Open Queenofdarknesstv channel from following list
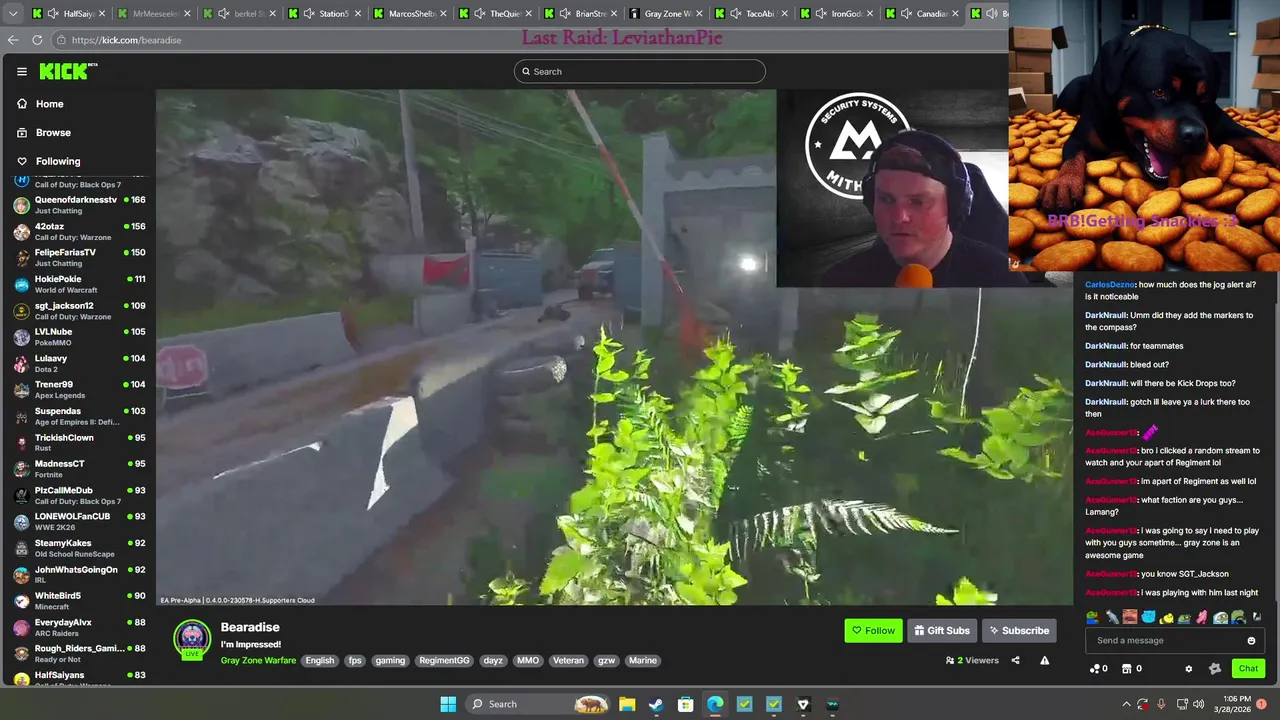Image resolution: width=1280 pixels, height=720 pixels. pyautogui.click(x=78, y=205)
